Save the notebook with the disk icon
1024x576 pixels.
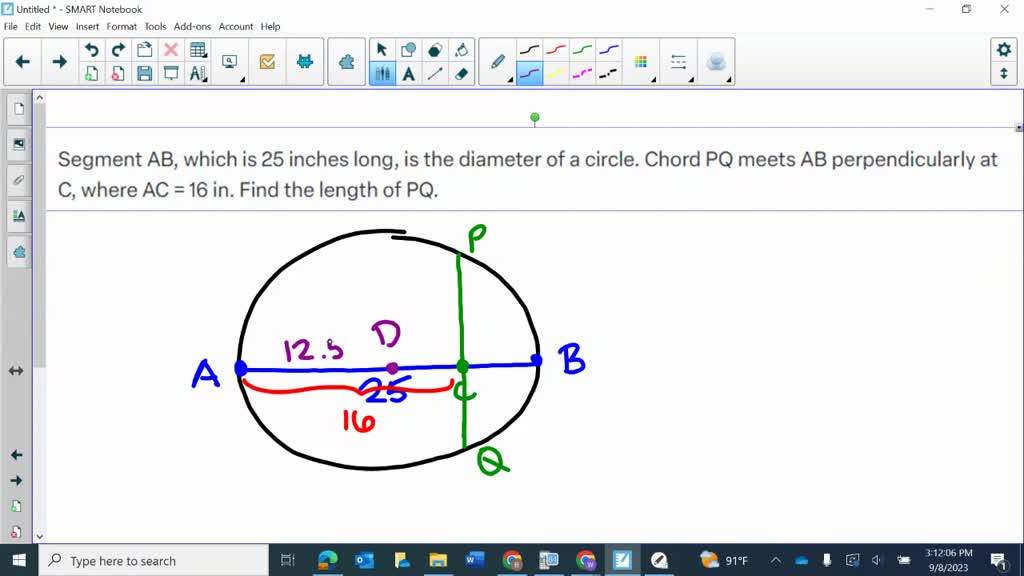coord(143,73)
